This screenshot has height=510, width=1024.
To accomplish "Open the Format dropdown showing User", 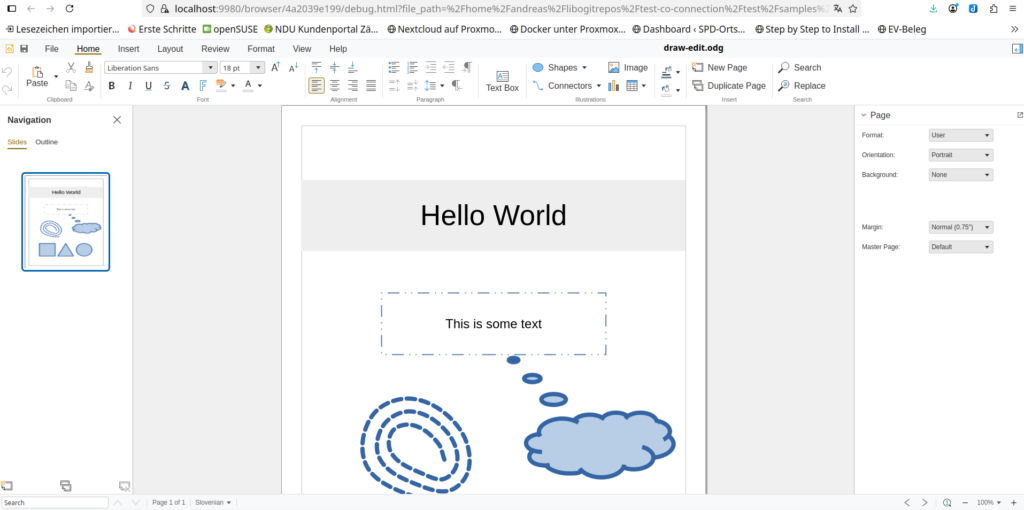I will (x=961, y=135).
